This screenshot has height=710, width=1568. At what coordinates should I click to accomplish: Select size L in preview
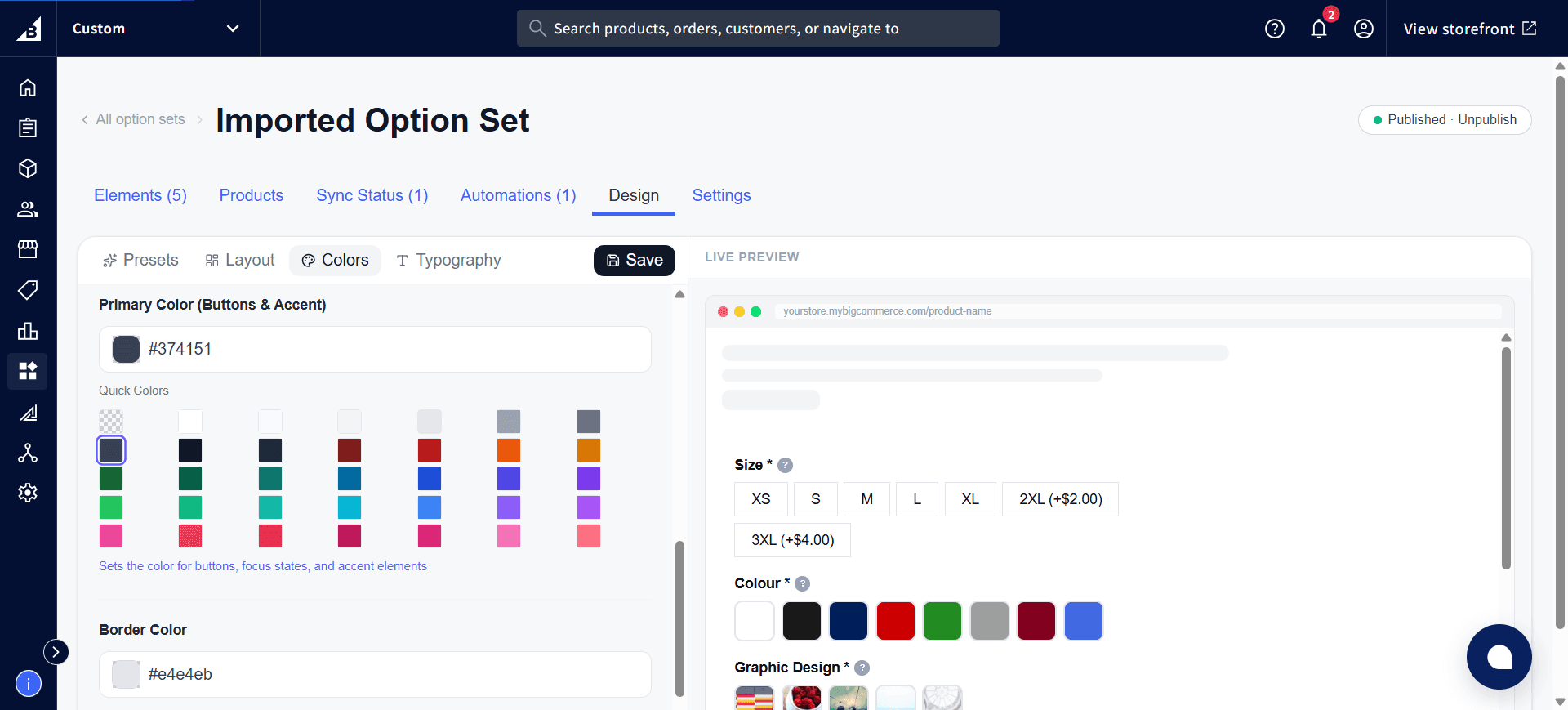917,499
